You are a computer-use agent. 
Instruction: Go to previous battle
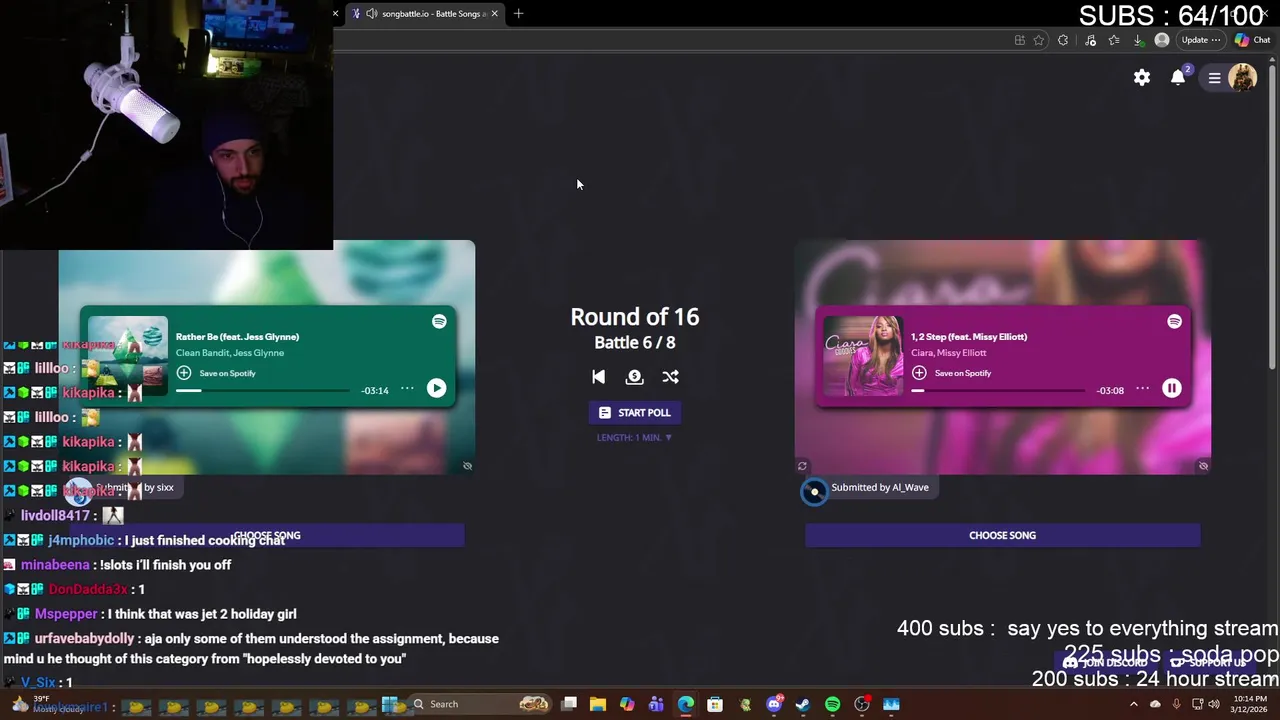598,377
